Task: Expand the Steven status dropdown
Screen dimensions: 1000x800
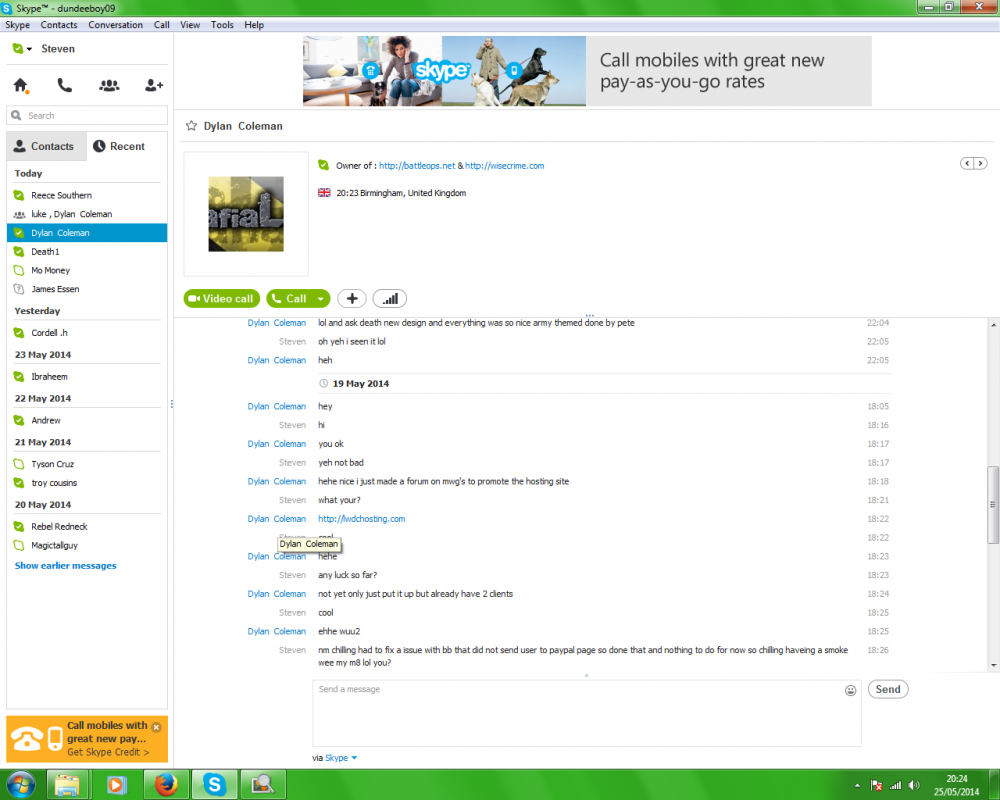Action: coord(29,49)
